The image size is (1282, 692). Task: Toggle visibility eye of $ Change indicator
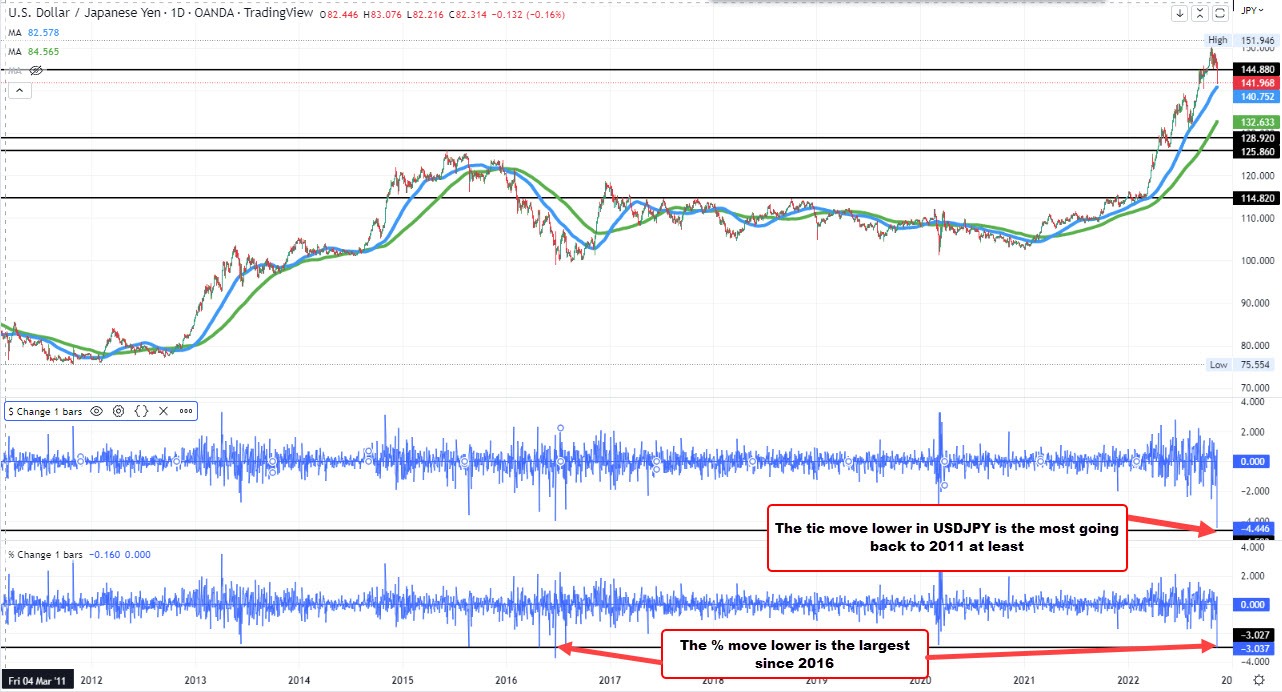97,411
